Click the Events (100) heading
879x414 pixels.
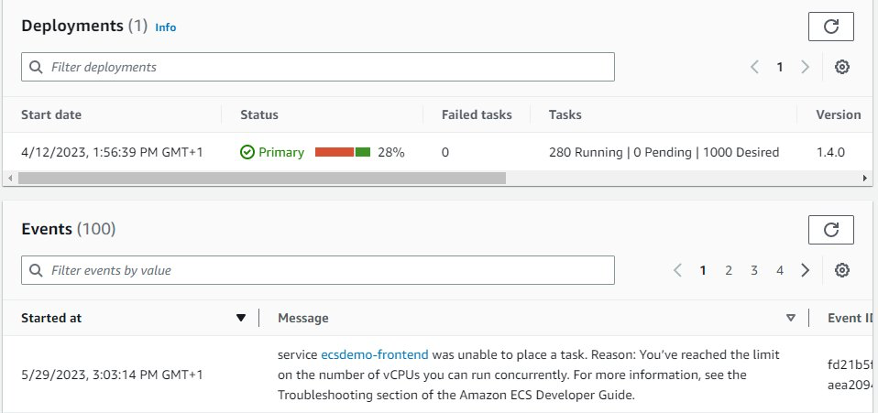click(x=68, y=229)
